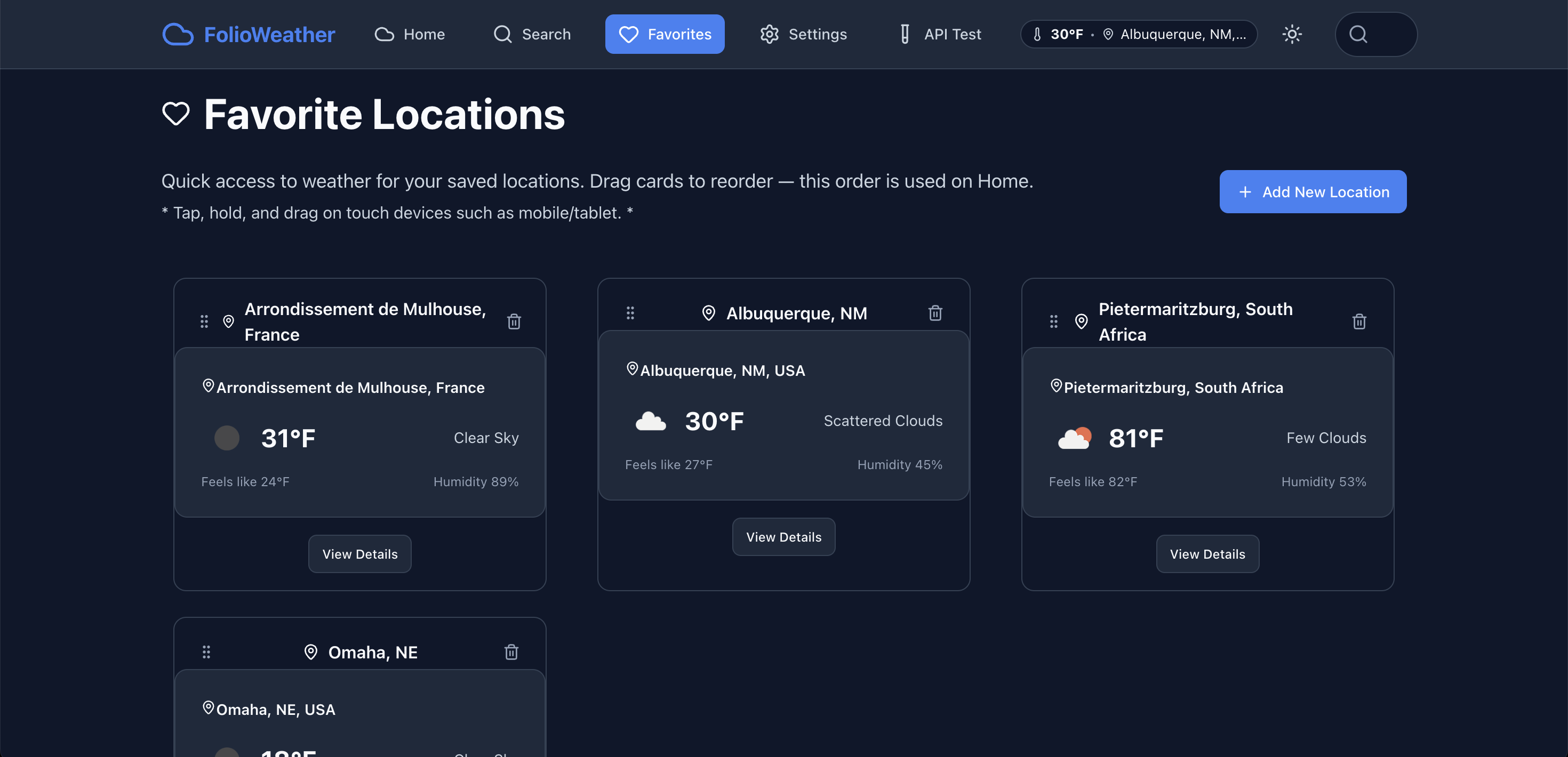This screenshot has height=757, width=1568.
Task: View Details for Albuquerque, NM
Action: tap(783, 537)
